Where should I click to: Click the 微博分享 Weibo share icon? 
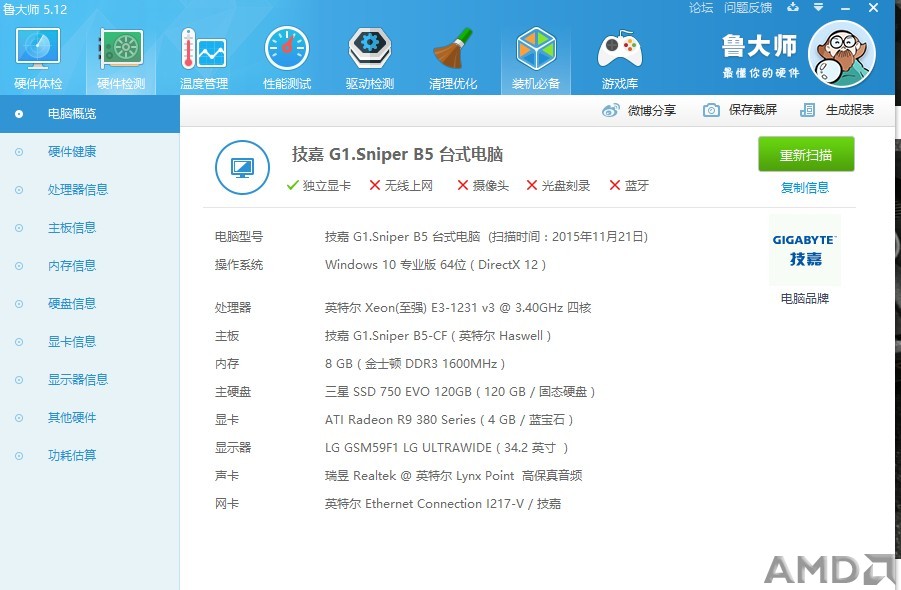[611, 110]
